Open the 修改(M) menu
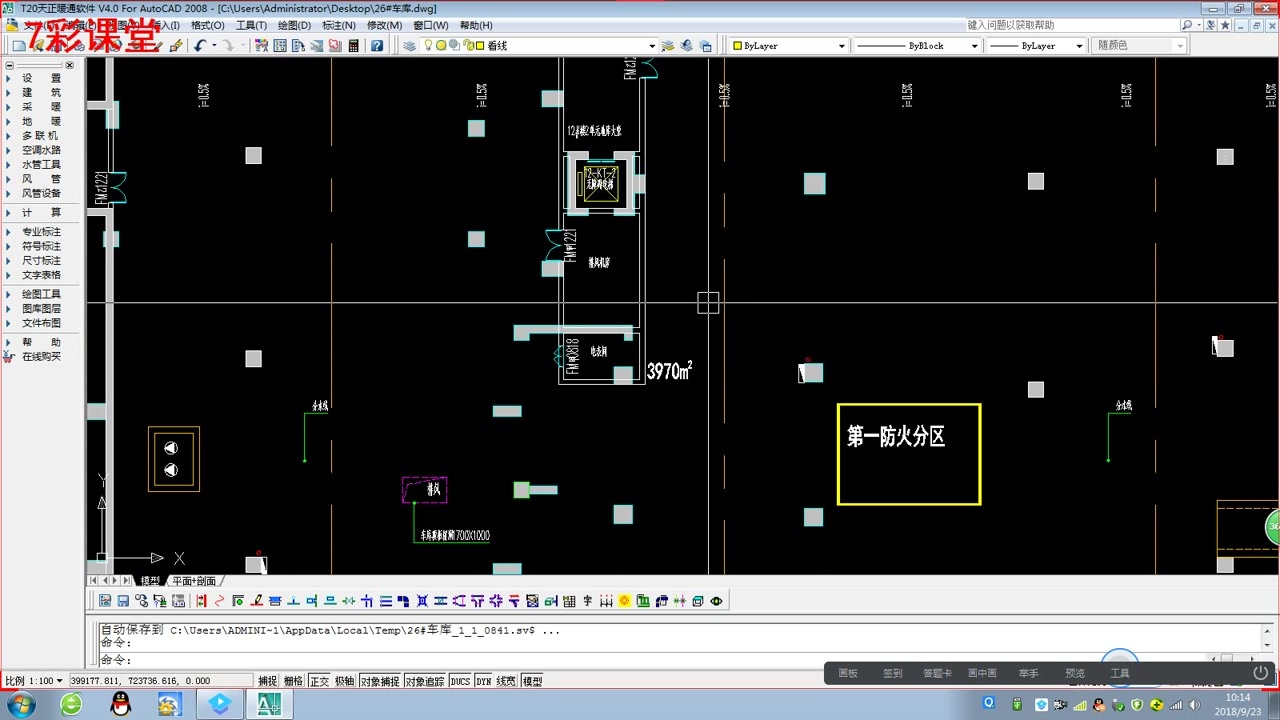 click(x=384, y=25)
